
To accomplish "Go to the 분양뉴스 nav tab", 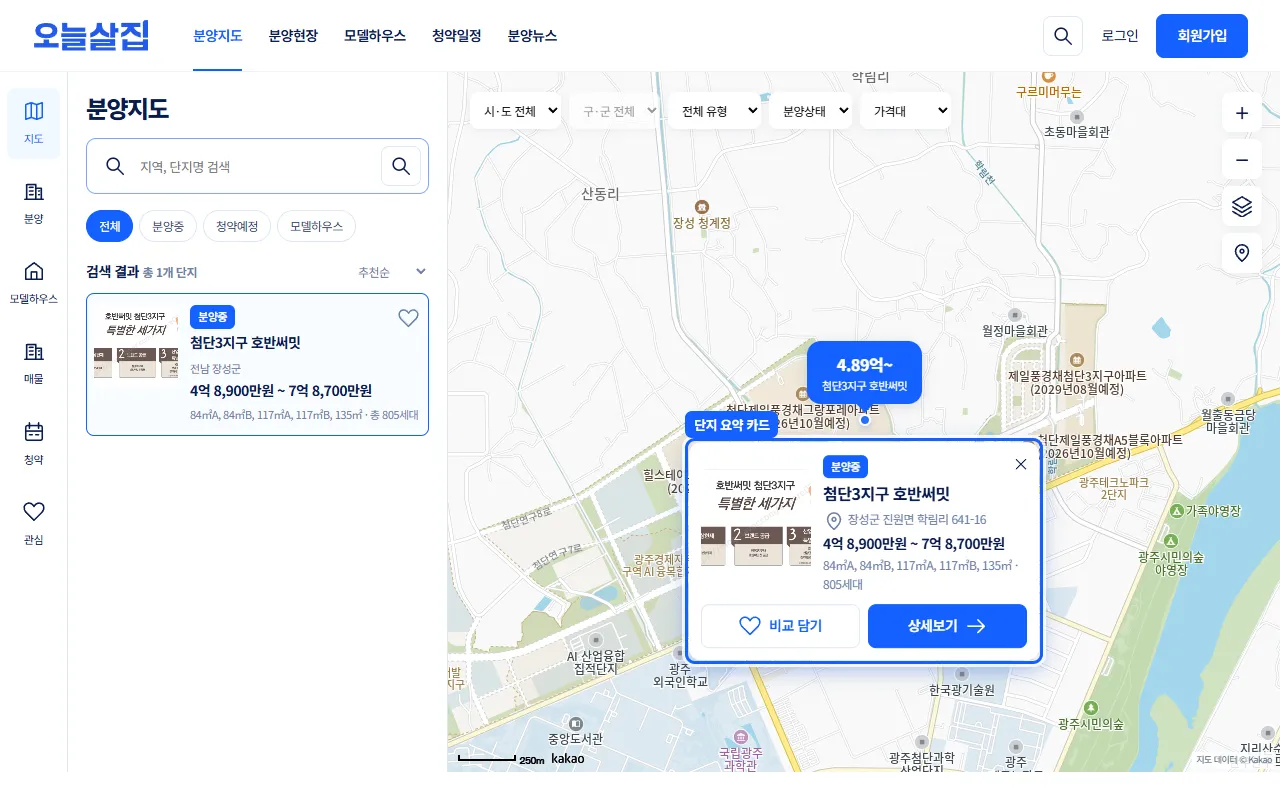I will pos(532,36).
